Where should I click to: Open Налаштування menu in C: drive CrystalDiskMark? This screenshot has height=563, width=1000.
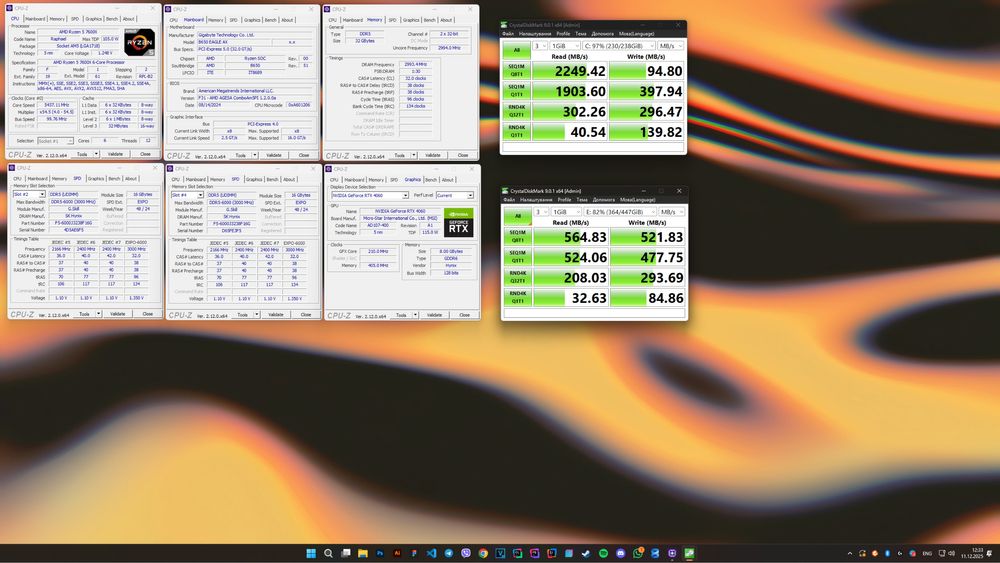tap(534, 34)
